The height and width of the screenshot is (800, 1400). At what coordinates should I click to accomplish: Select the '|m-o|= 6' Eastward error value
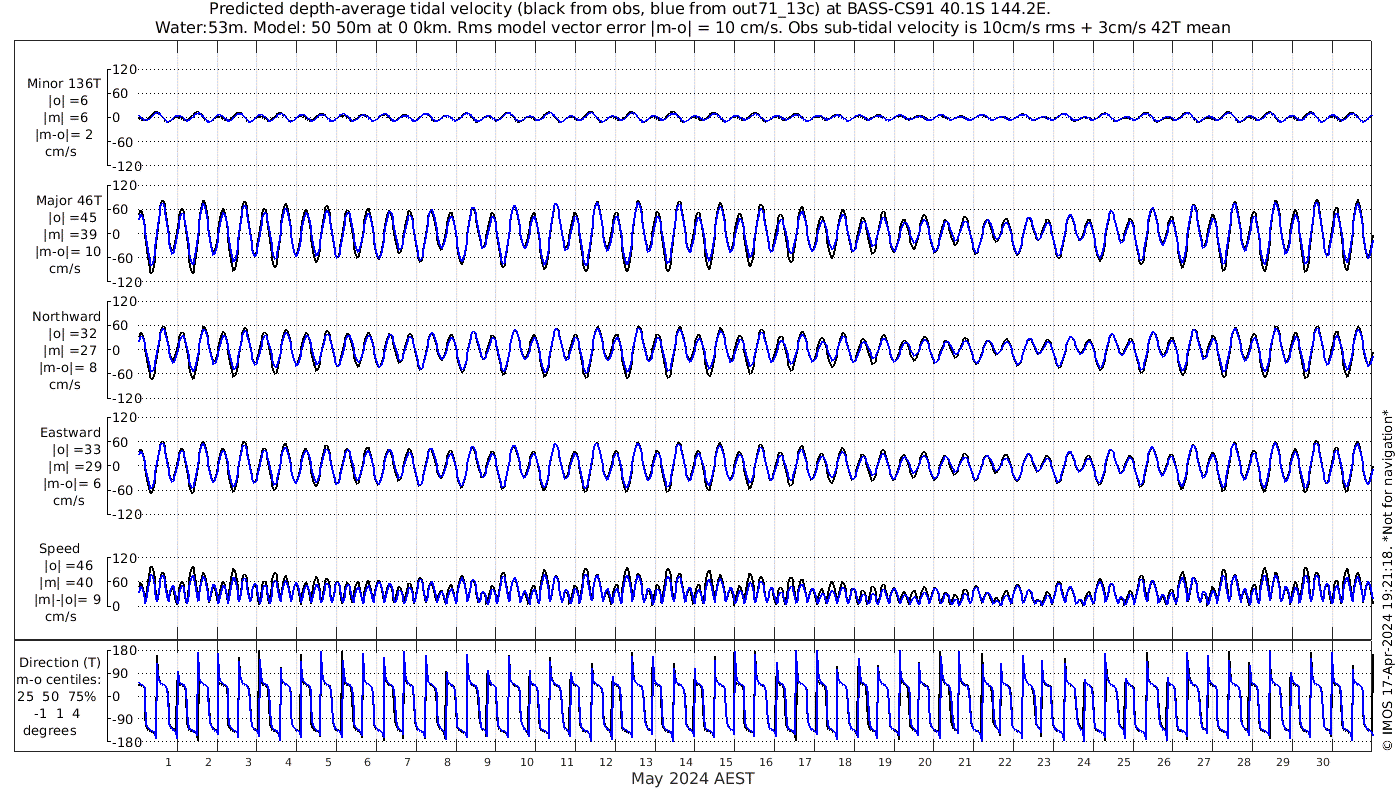click(x=71, y=484)
